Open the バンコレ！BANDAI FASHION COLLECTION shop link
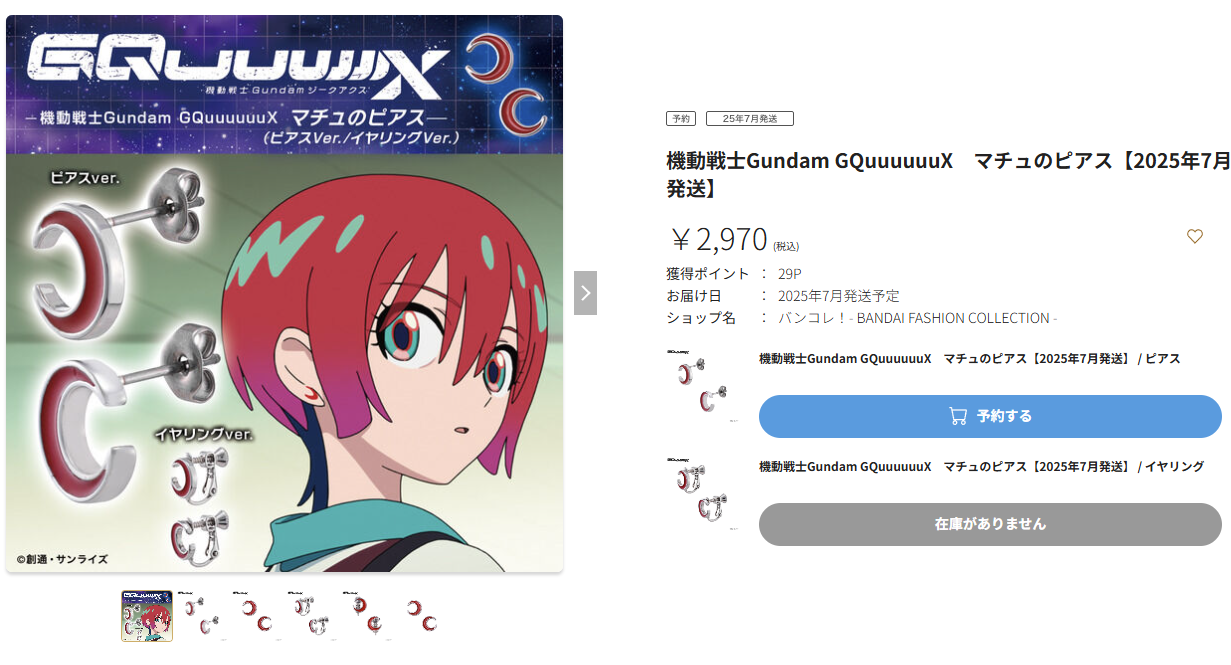Image resolution: width=1231 pixels, height=665 pixels. pos(917,318)
